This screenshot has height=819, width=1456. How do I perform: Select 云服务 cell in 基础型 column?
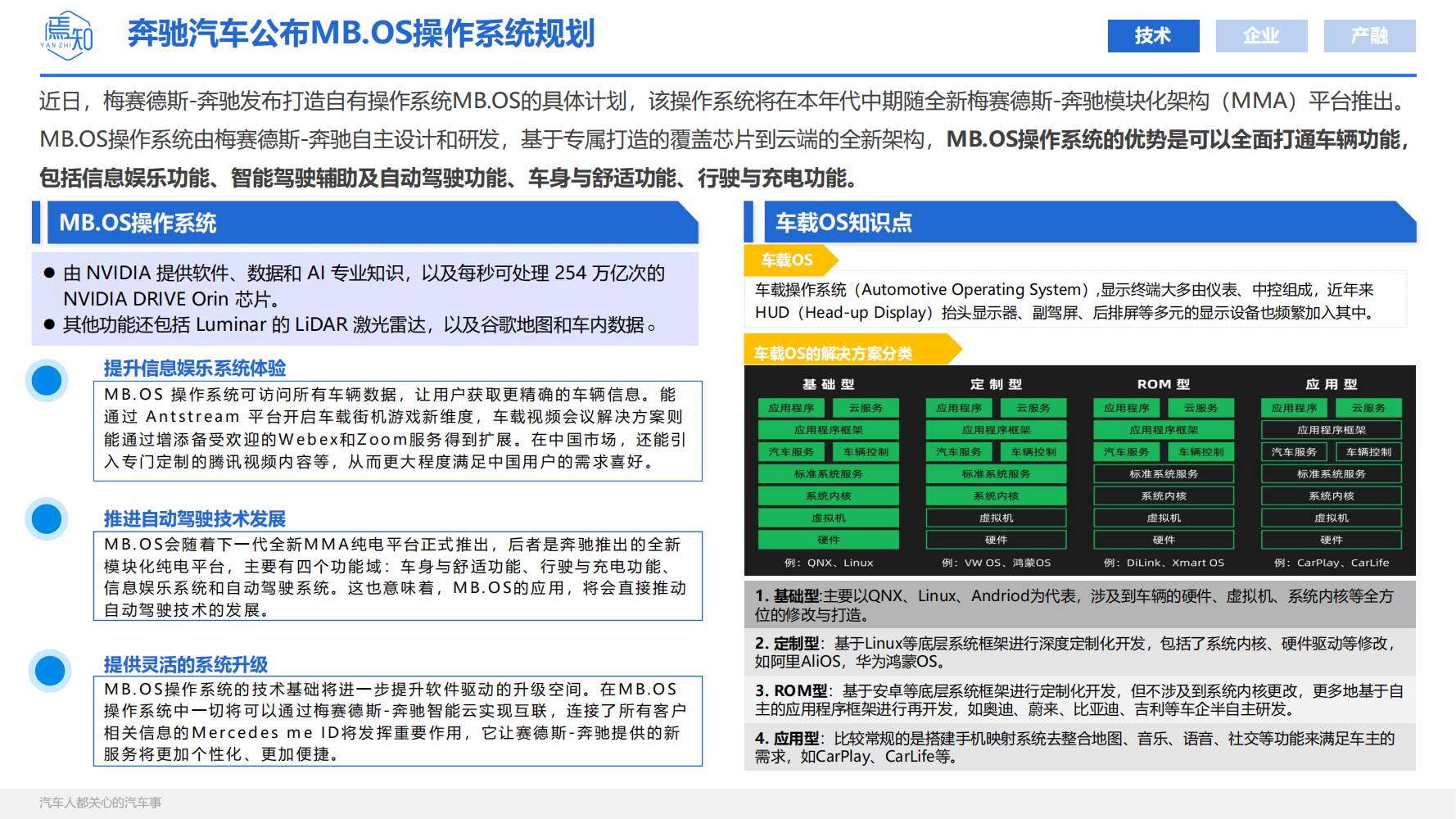tap(866, 408)
